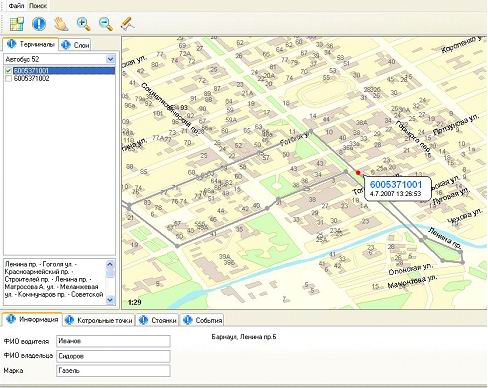Click the 6005371001 label in map tooltip
The width and height of the screenshot is (488, 388).
coord(396,184)
